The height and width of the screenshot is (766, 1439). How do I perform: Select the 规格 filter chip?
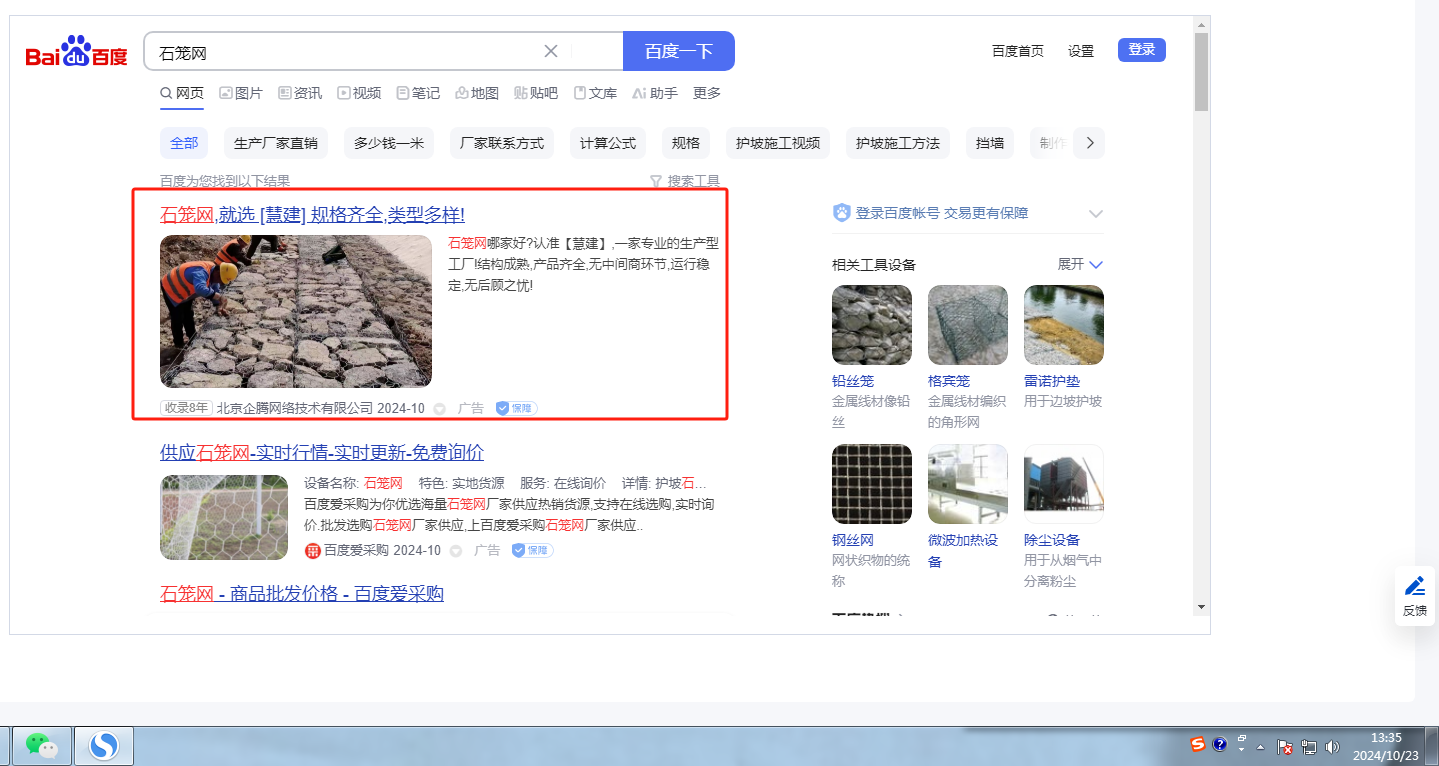click(686, 143)
